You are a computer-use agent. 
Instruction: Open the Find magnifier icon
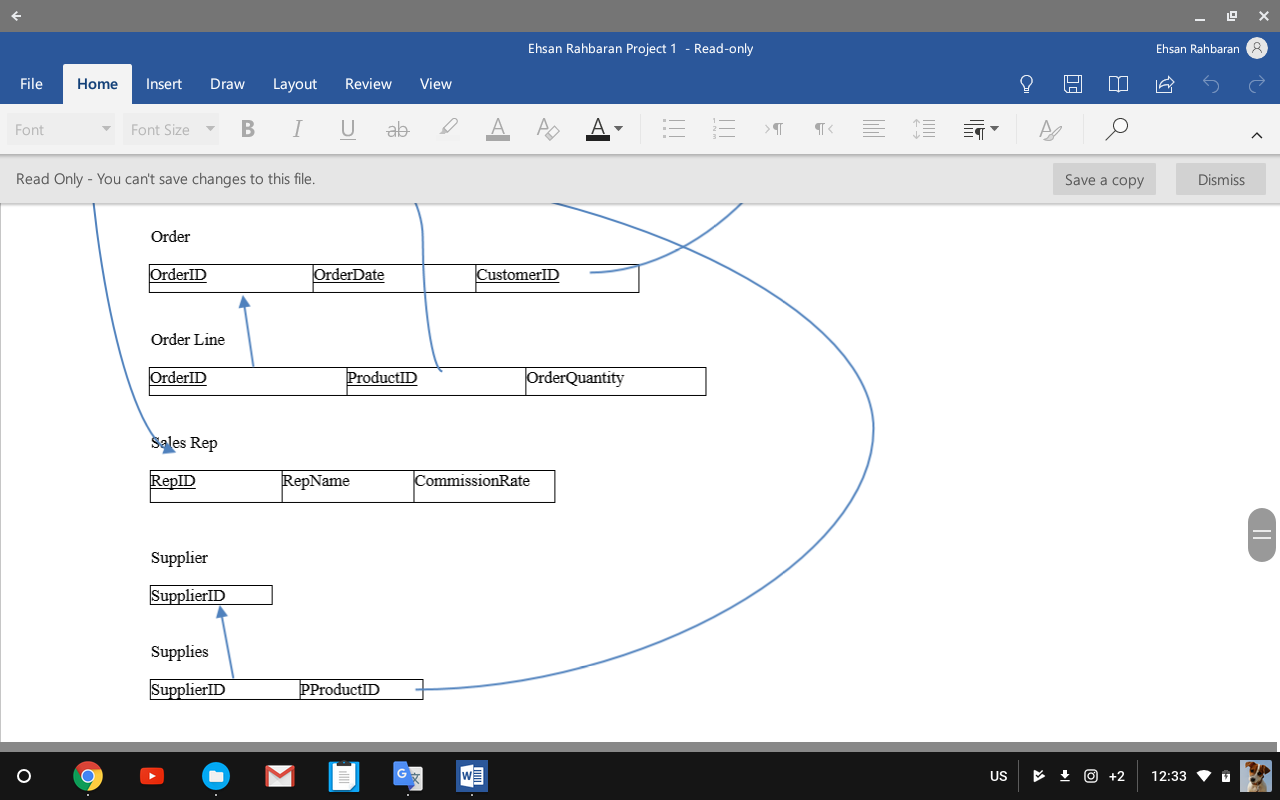click(x=1117, y=129)
